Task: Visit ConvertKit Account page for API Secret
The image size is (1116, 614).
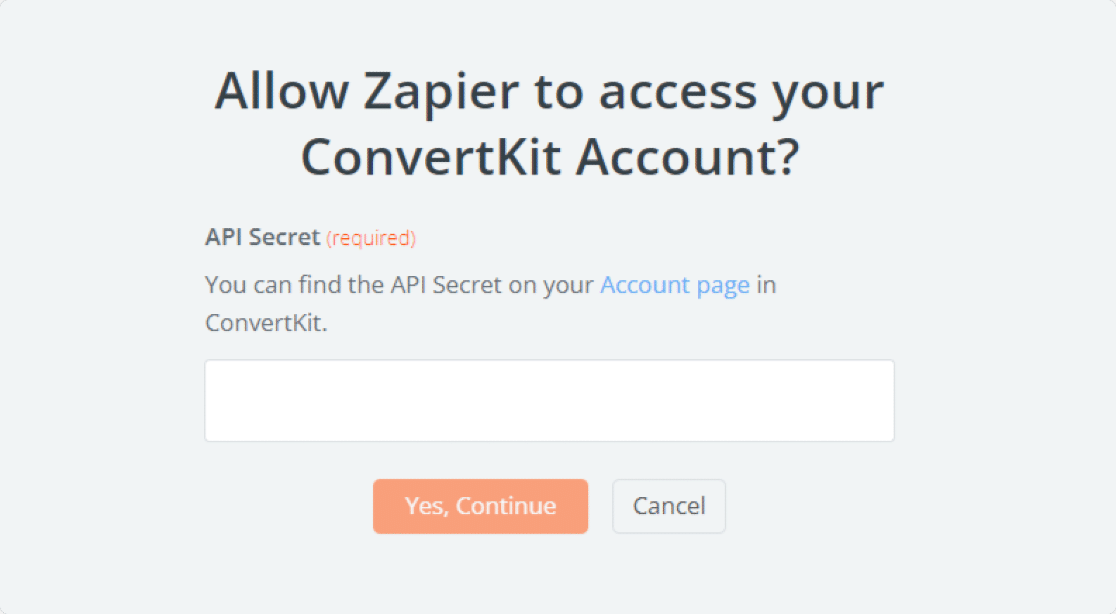Action: pyautogui.click(x=675, y=285)
